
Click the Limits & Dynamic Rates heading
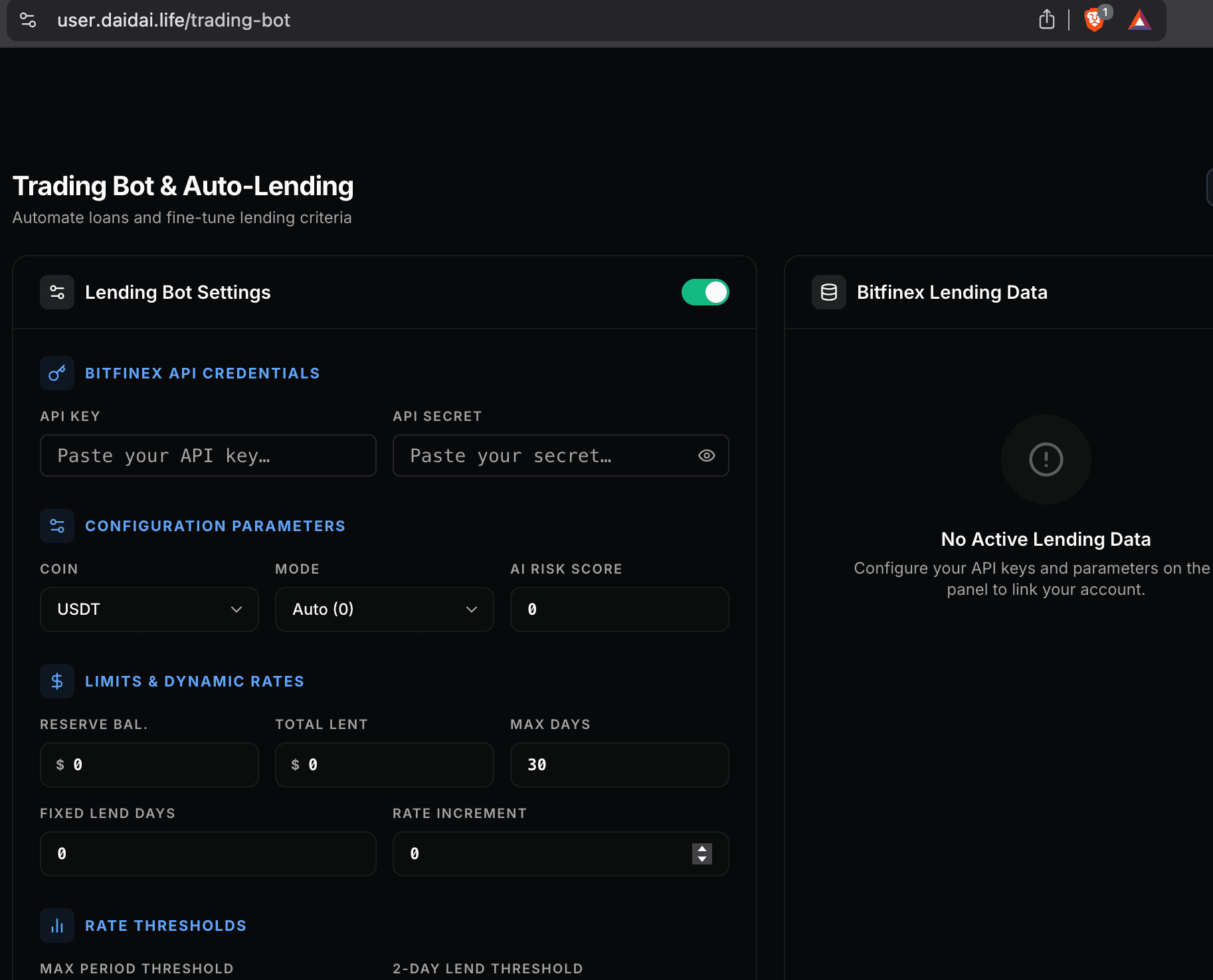click(195, 681)
